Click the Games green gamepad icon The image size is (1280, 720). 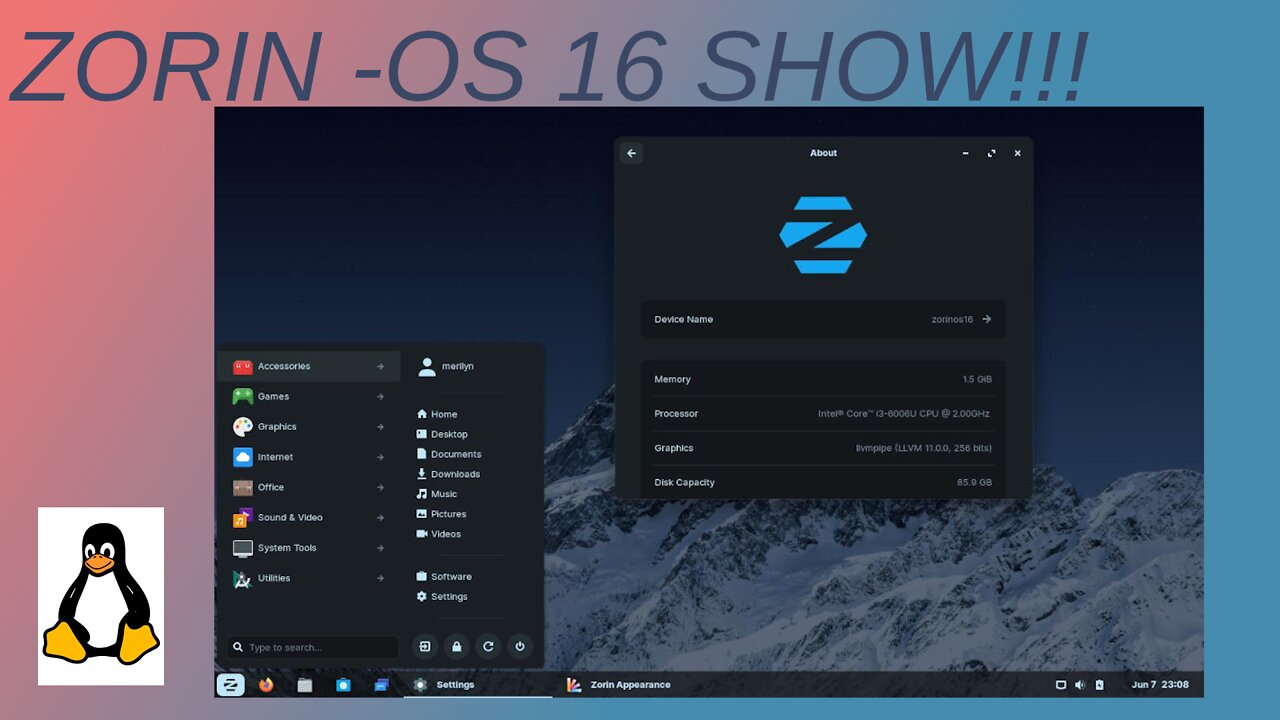click(243, 397)
